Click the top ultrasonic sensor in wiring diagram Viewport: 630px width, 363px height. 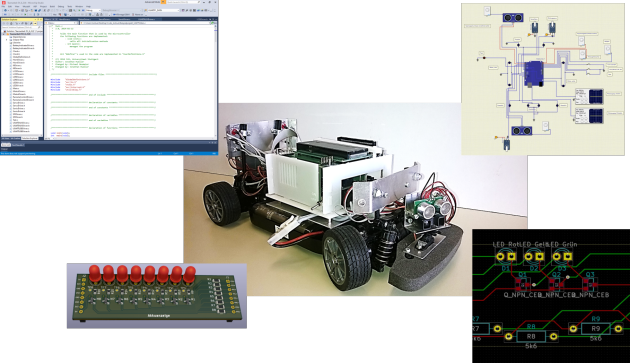pos(513,18)
